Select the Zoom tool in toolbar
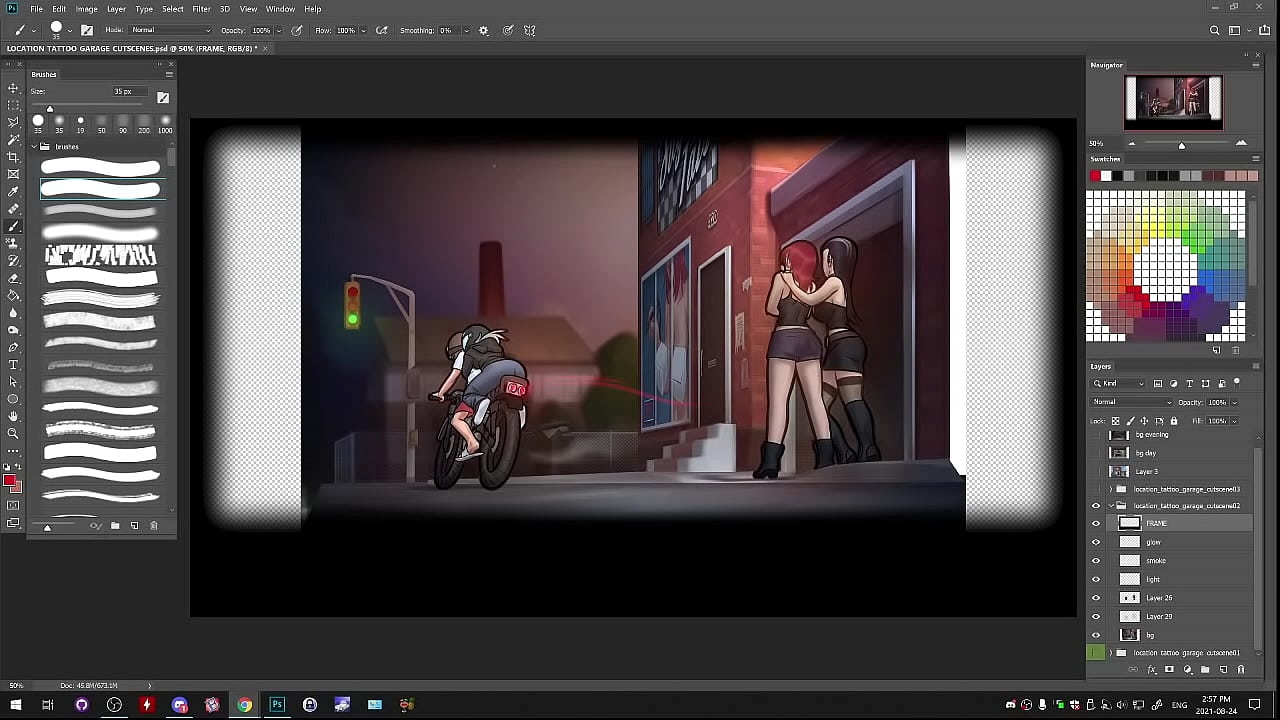1280x720 pixels. coord(13,433)
